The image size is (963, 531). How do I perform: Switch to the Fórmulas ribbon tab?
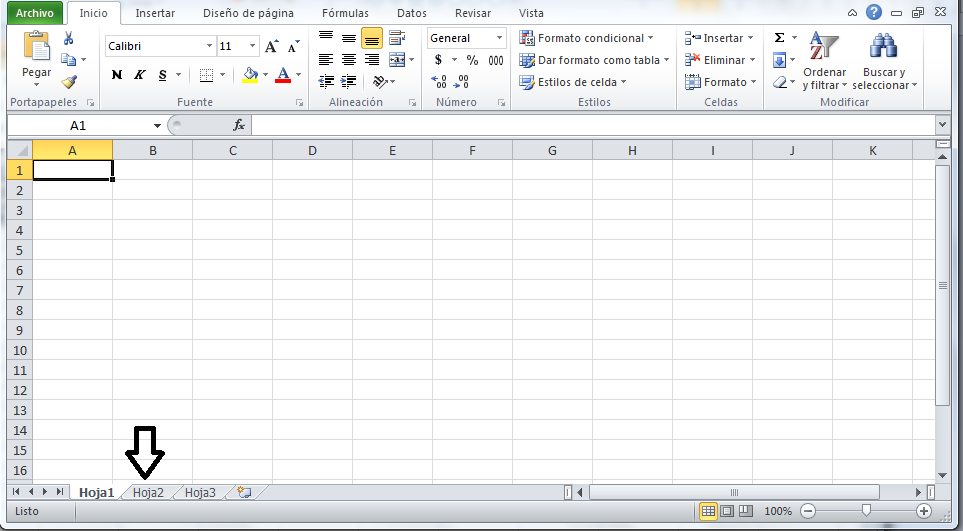click(345, 13)
